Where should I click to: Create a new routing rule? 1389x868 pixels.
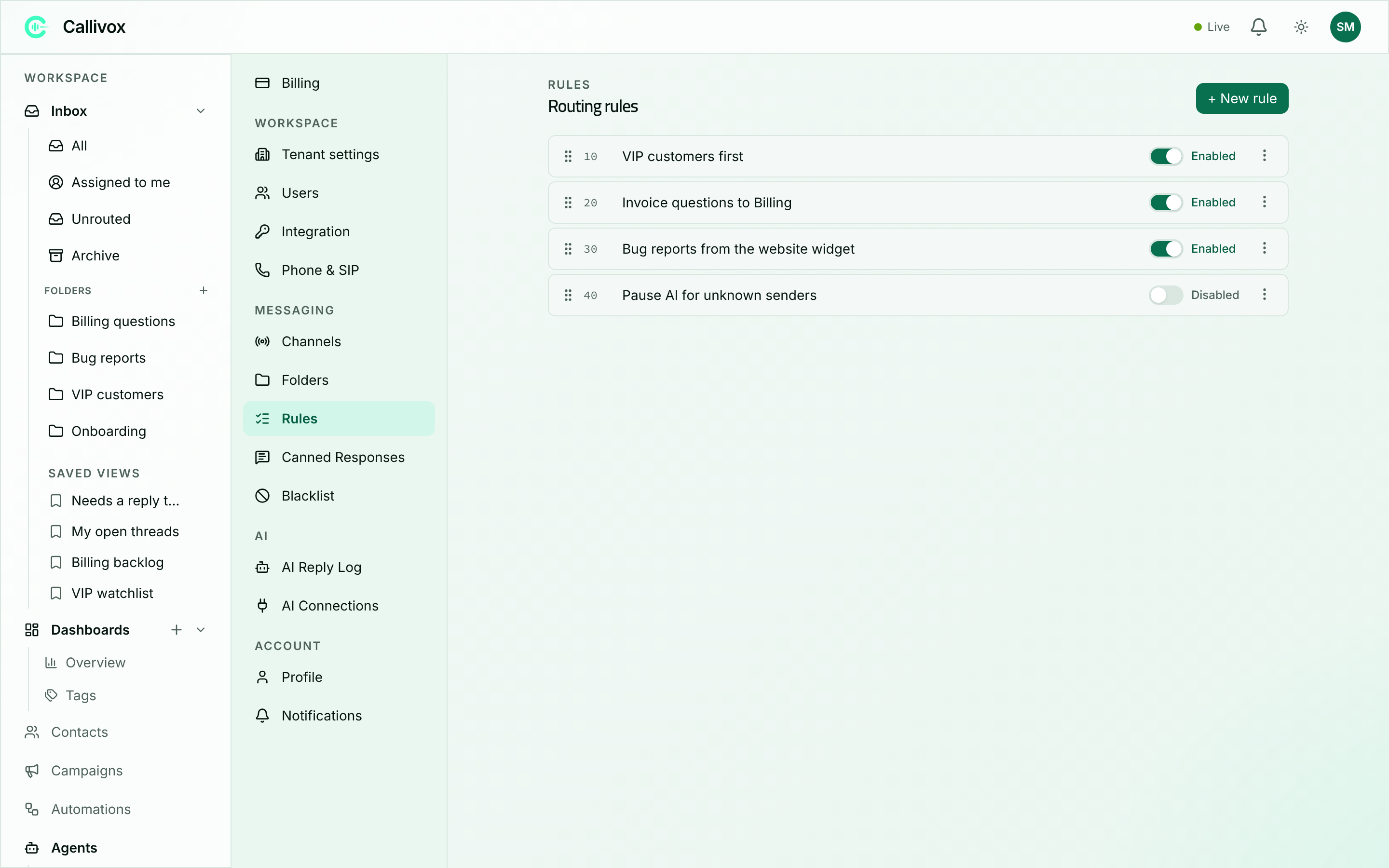click(1241, 98)
